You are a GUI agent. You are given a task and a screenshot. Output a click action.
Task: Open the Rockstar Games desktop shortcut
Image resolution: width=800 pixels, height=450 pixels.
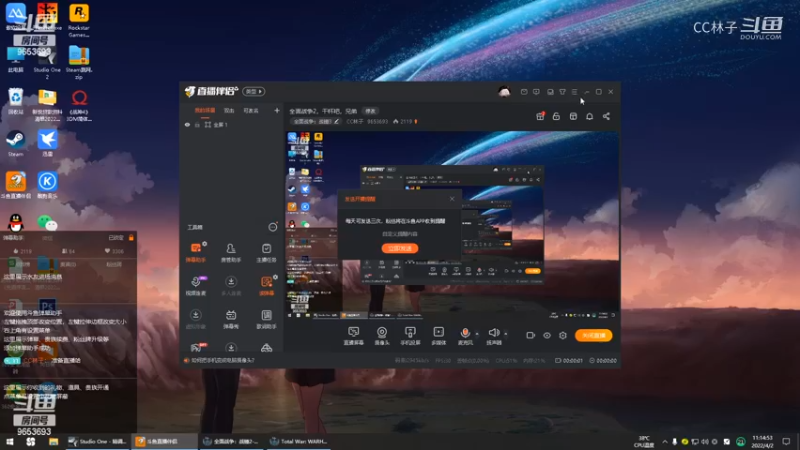pos(79,20)
